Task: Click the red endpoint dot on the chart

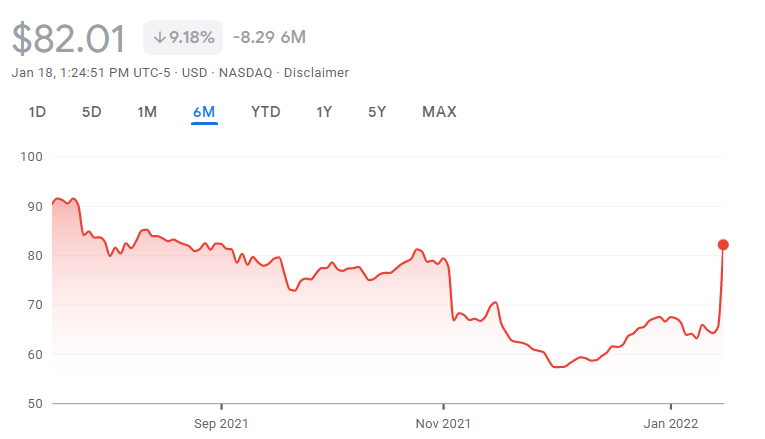Action: tap(723, 245)
